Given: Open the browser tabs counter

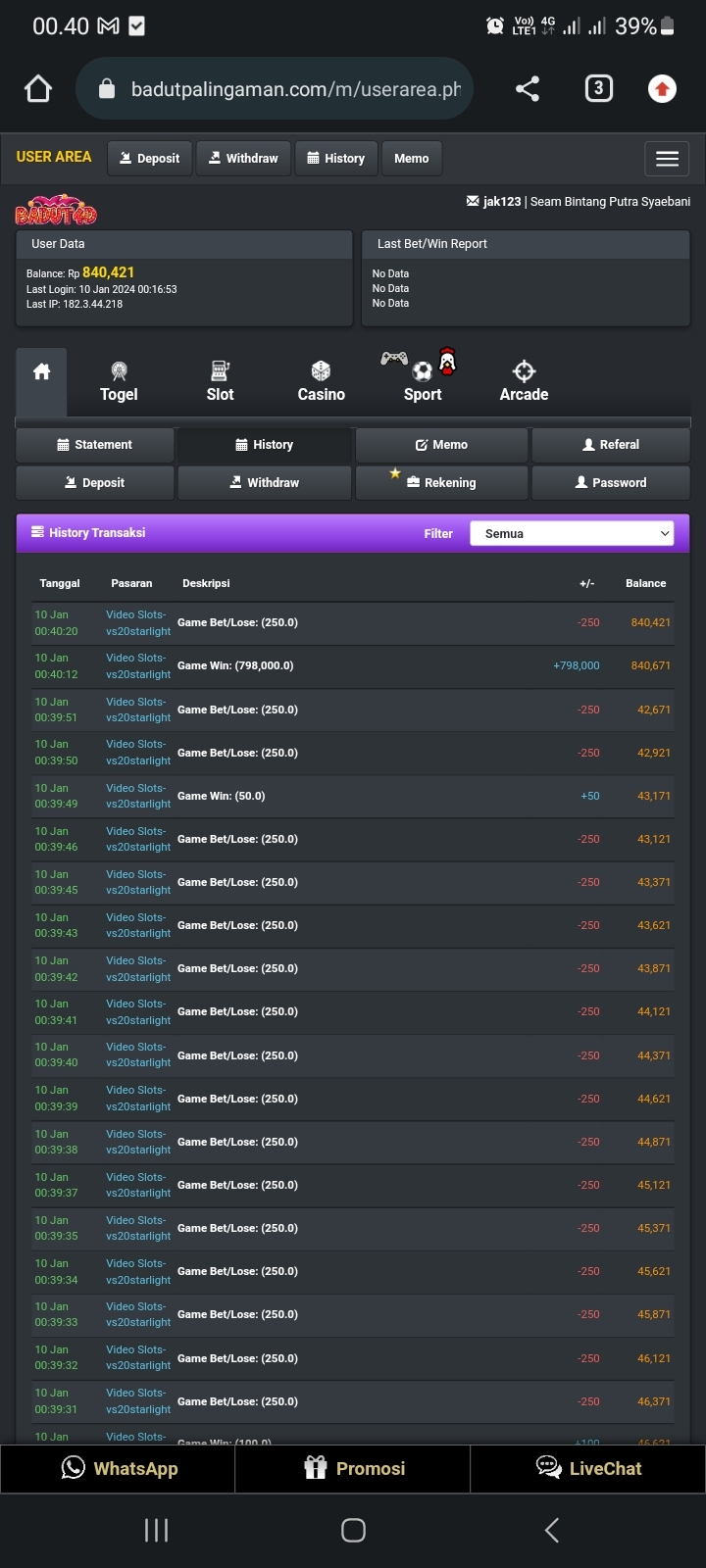Looking at the screenshot, I should (x=598, y=89).
